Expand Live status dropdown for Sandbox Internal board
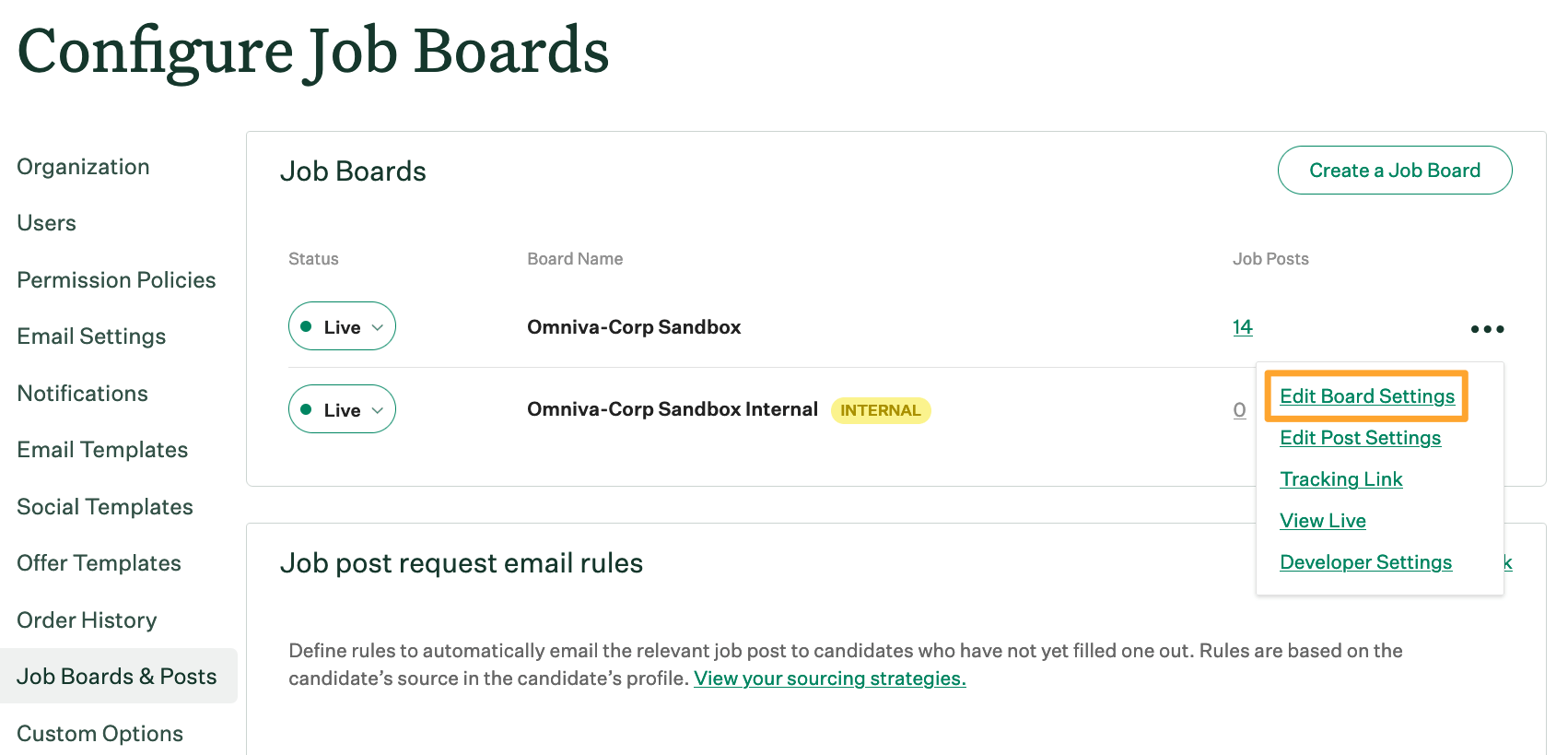The image size is (1568, 755). click(342, 410)
